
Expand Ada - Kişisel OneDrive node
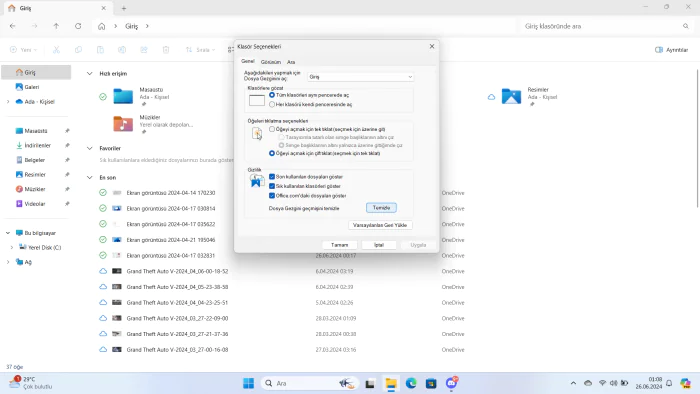[x=8, y=102]
